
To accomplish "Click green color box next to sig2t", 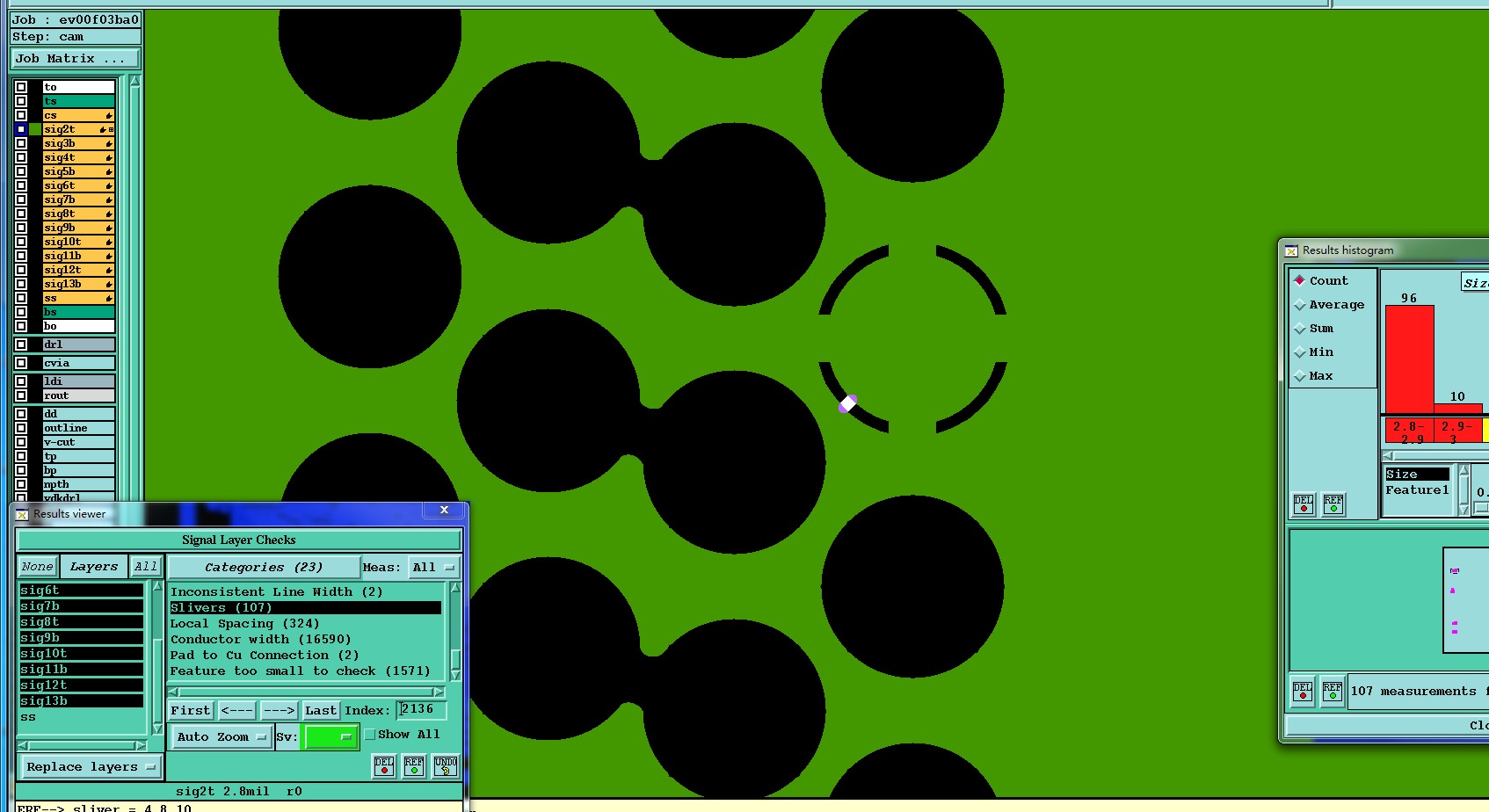I will point(35,129).
